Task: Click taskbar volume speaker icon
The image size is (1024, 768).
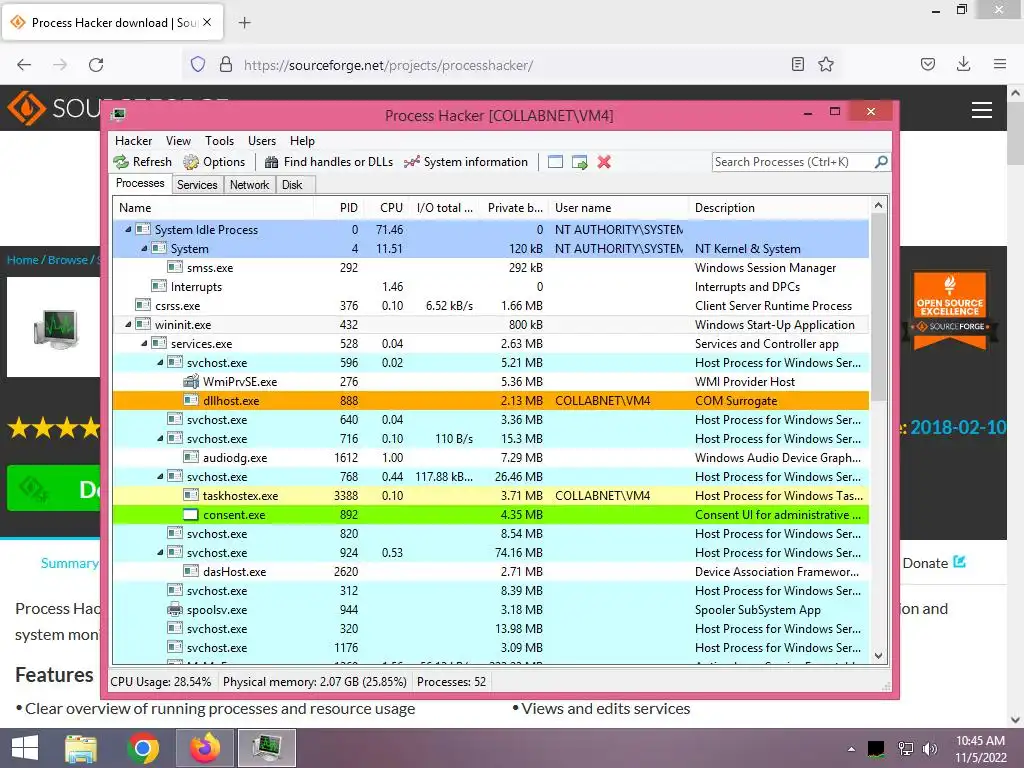Action: [929, 749]
